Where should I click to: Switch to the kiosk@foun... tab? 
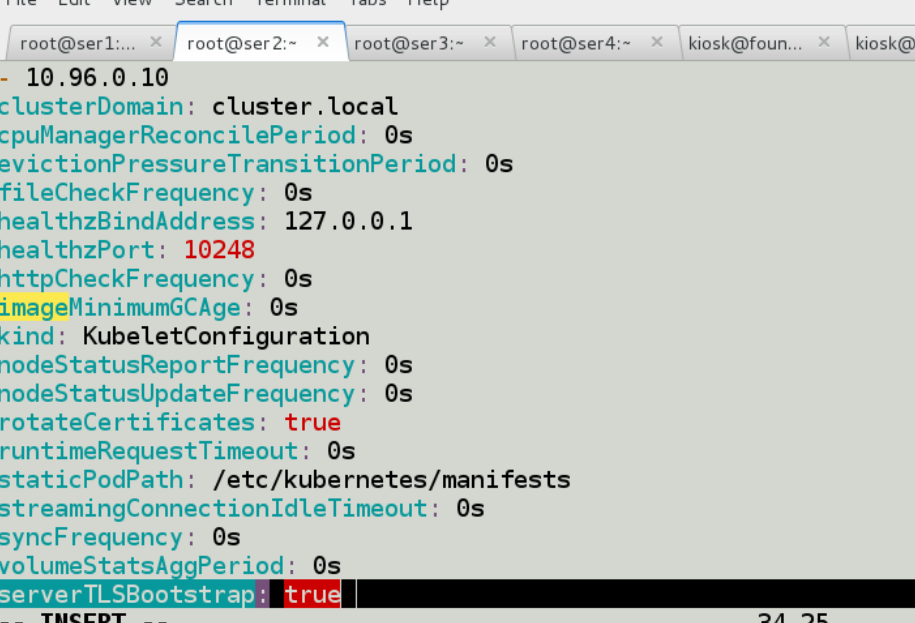745,44
